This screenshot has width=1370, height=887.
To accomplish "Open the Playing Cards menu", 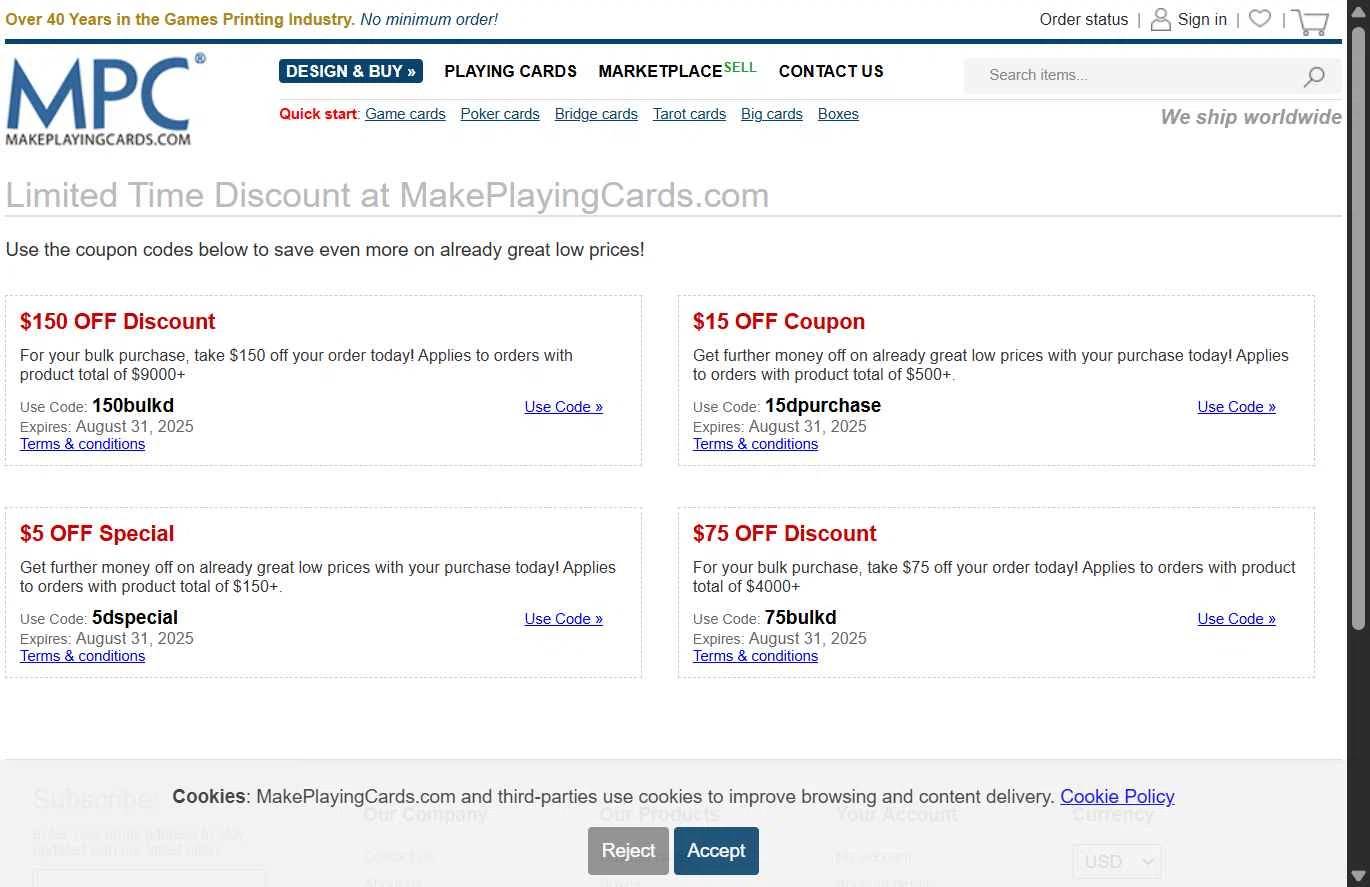I will pyautogui.click(x=510, y=71).
